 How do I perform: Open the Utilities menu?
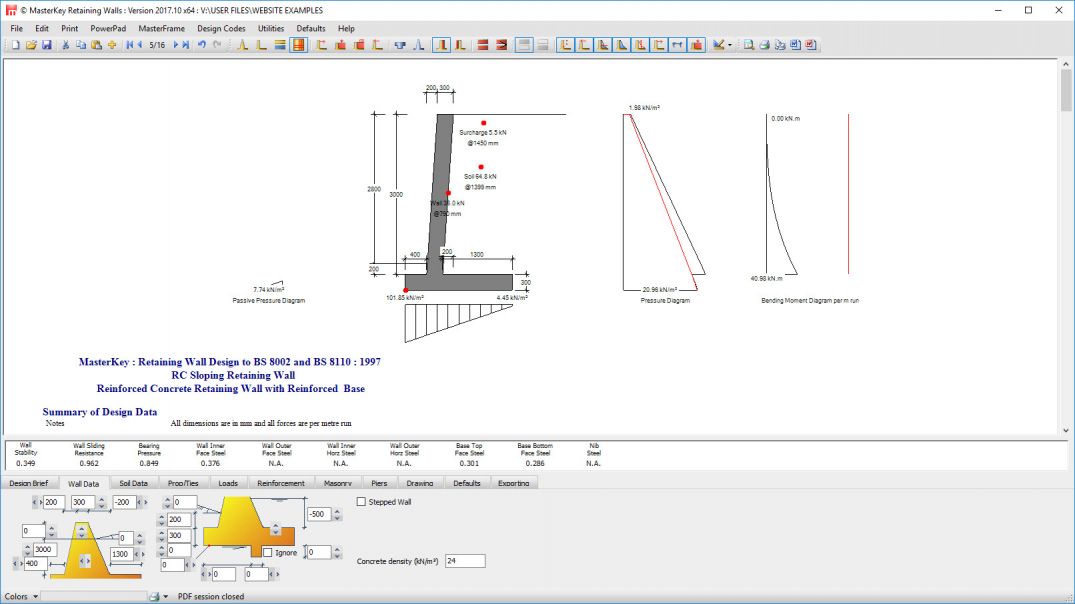click(271, 28)
